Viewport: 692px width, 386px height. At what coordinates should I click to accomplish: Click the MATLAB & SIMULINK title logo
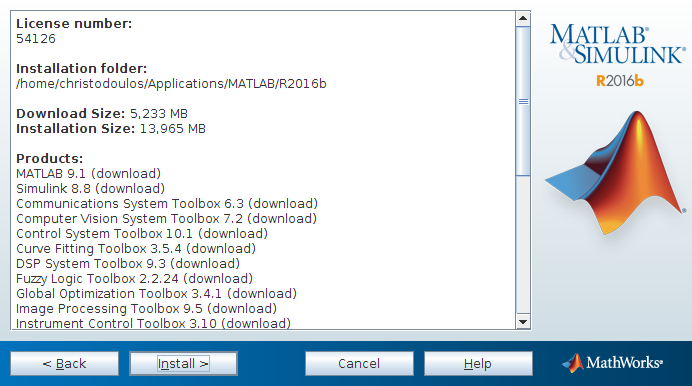tap(617, 44)
